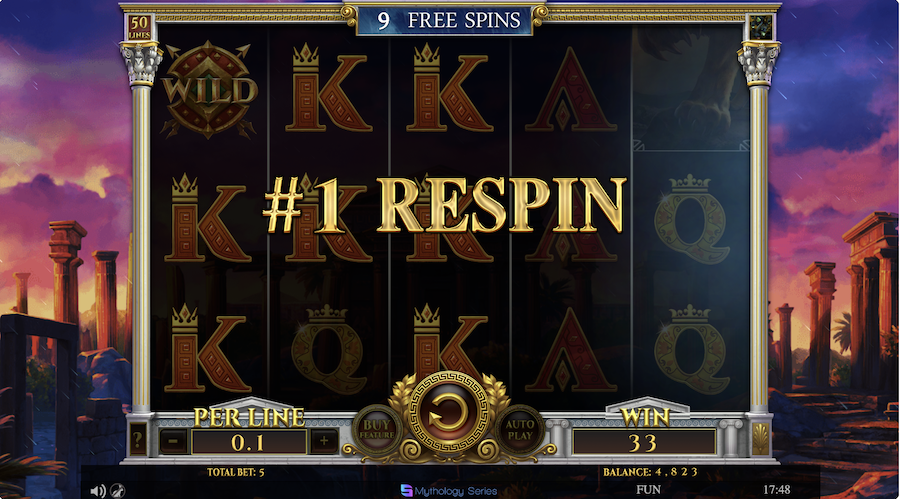Click the Mythology Series logo

(449, 490)
